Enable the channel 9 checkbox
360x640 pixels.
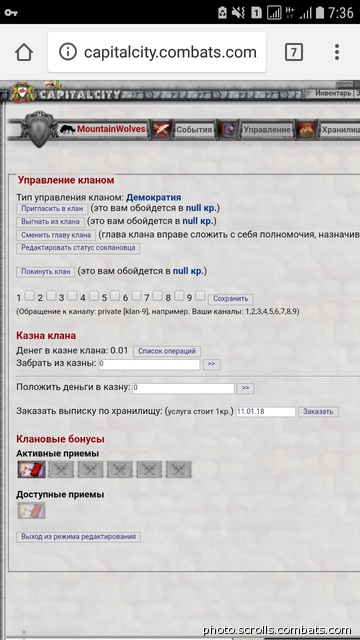point(200,296)
